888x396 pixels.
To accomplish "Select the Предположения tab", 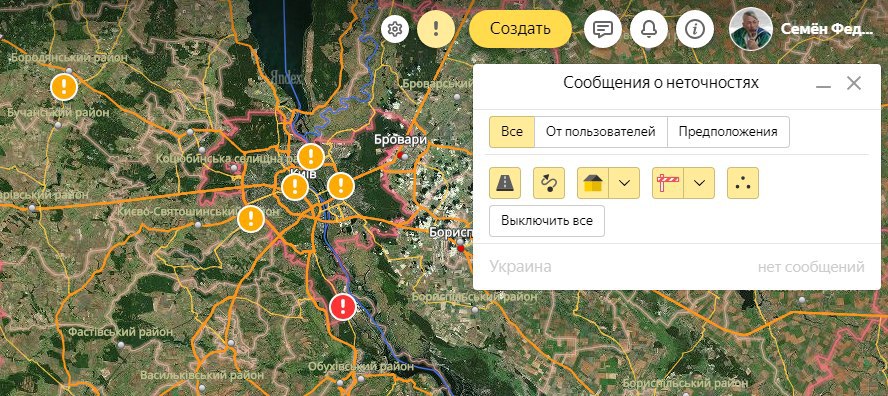I will 728,132.
